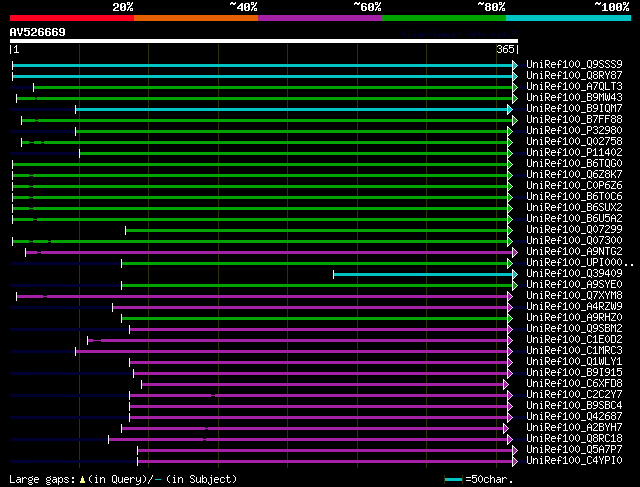
Task: Click the cyan alignment bar of B9IQM7
Action: click(x=294, y=109)
